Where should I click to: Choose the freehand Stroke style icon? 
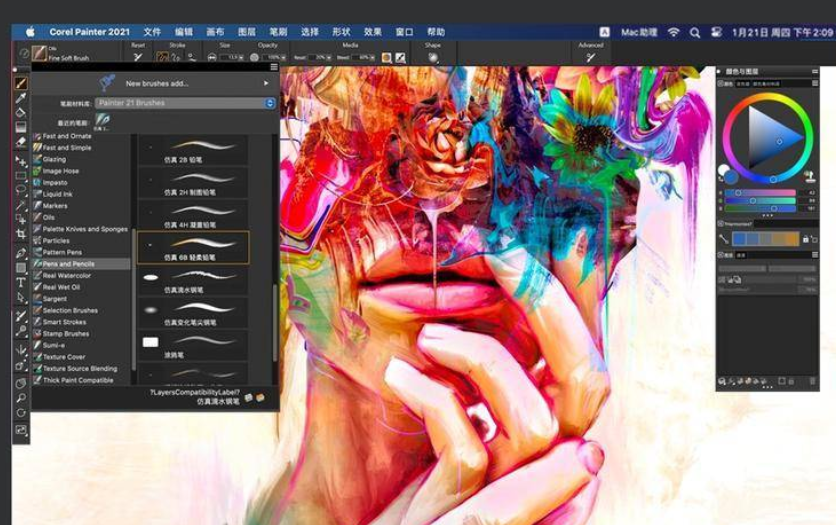pos(162,57)
